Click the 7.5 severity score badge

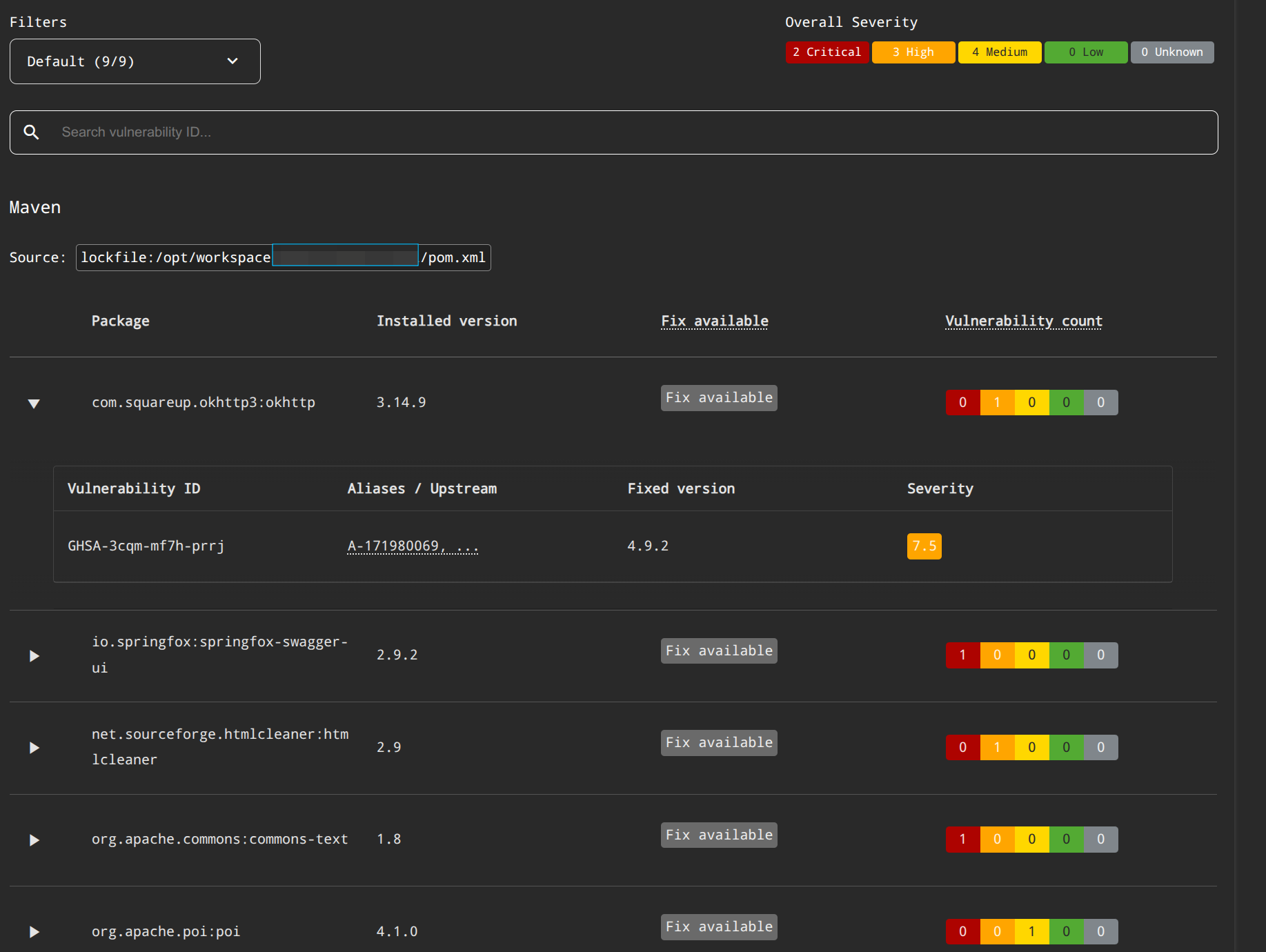[924, 546]
